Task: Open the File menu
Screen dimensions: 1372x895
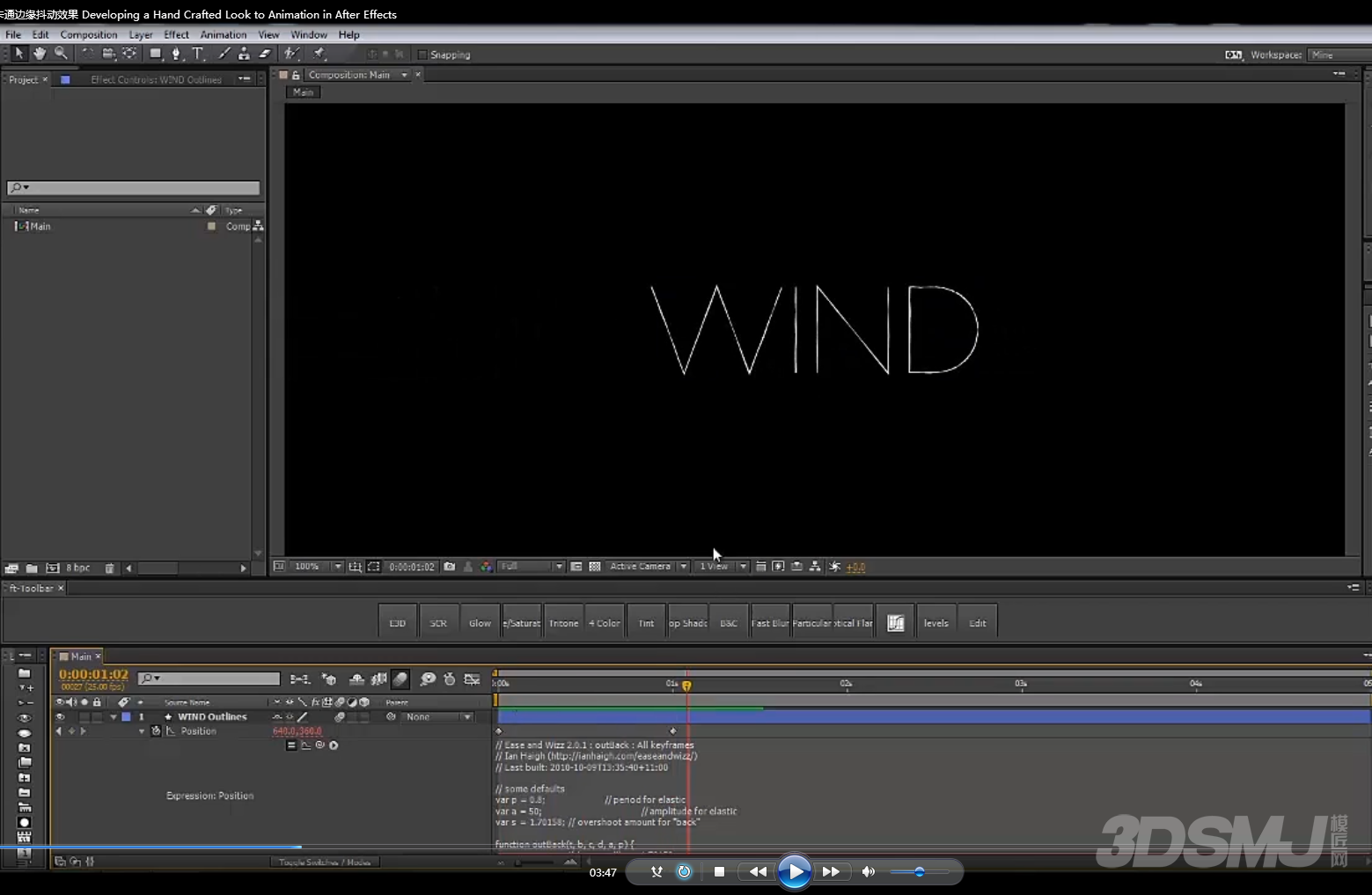Action: click(13, 35)
